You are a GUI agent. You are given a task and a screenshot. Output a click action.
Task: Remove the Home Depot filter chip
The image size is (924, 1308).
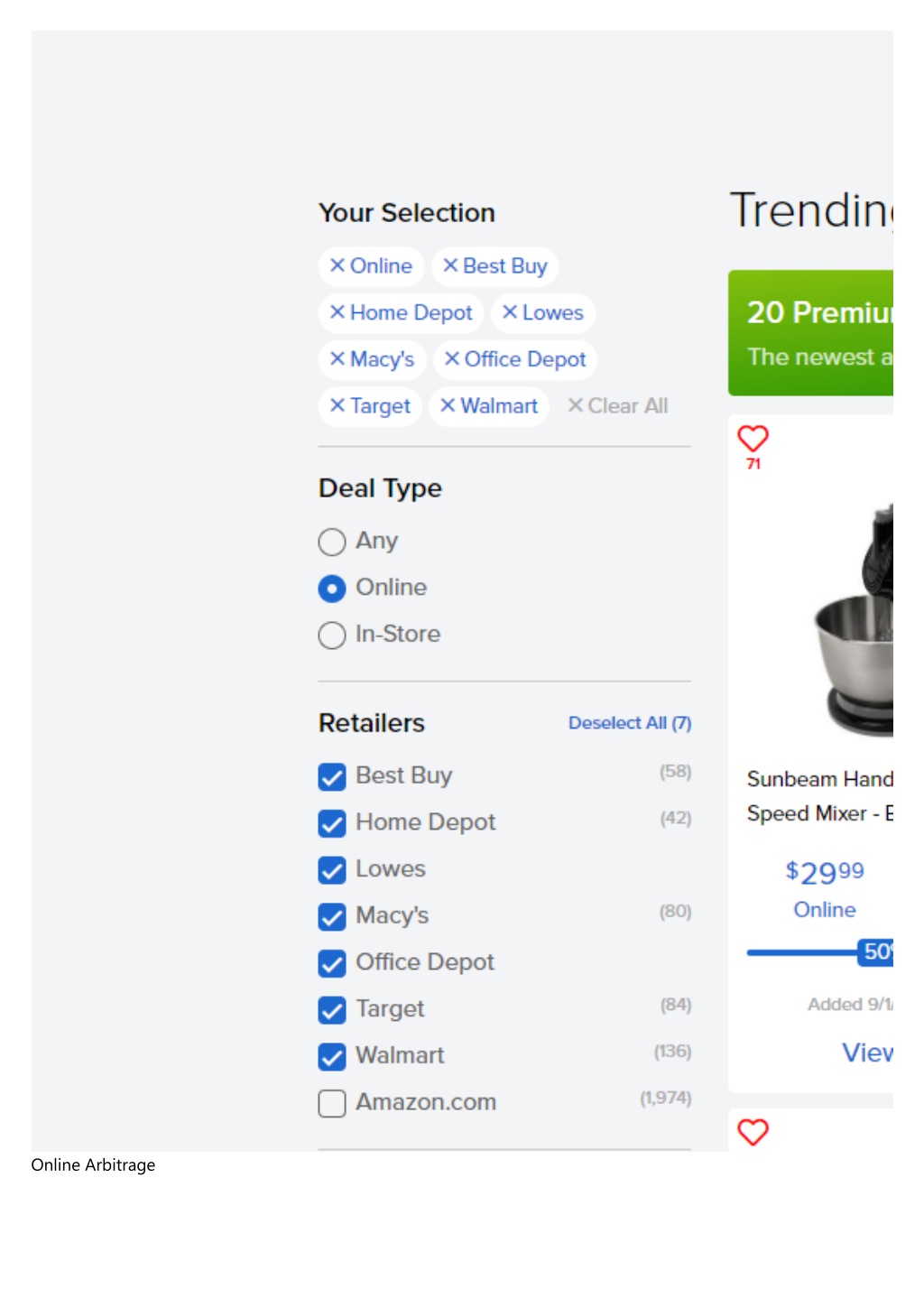(x=401, y=313)
